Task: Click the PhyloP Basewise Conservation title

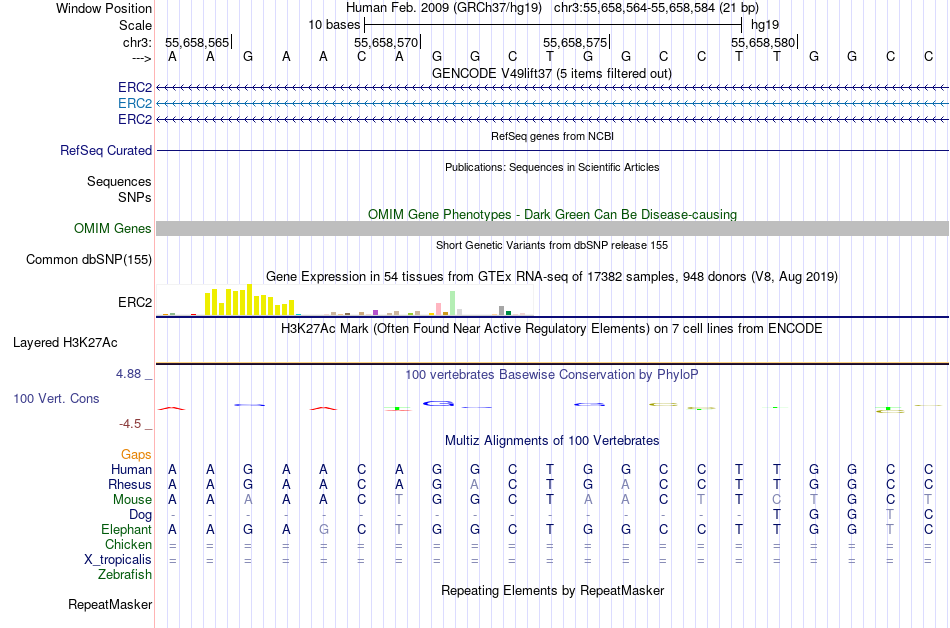Action: [552, 375]
